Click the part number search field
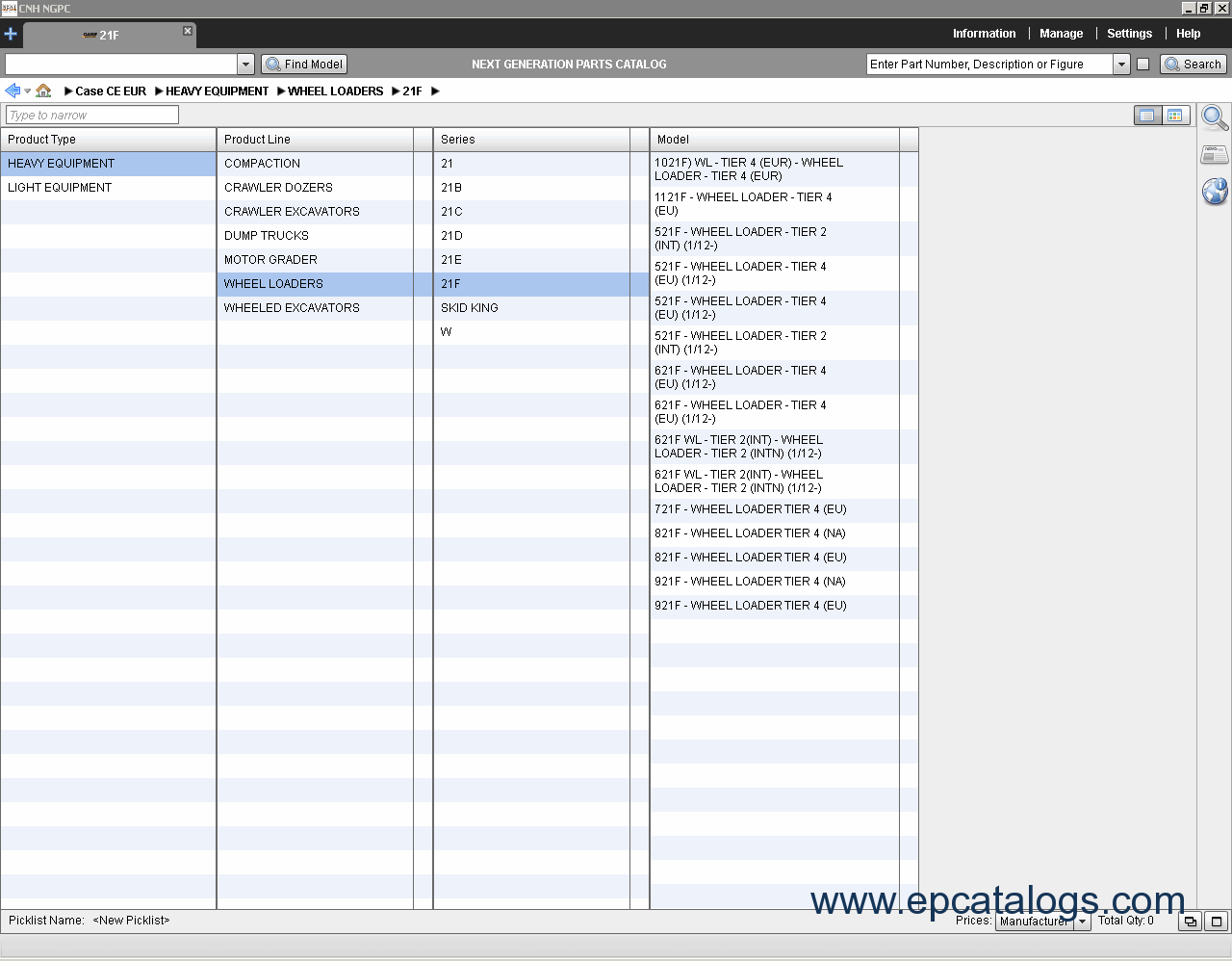 989,65
